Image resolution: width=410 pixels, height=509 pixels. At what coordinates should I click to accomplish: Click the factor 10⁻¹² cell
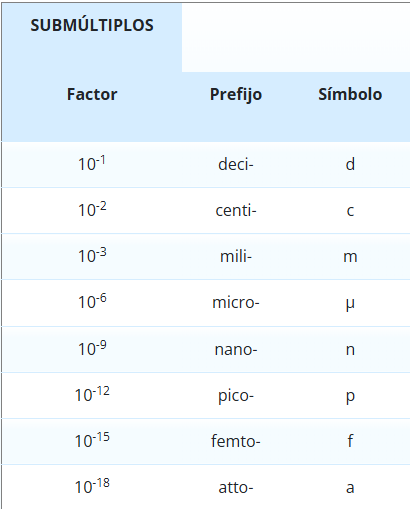coord(92,394)
